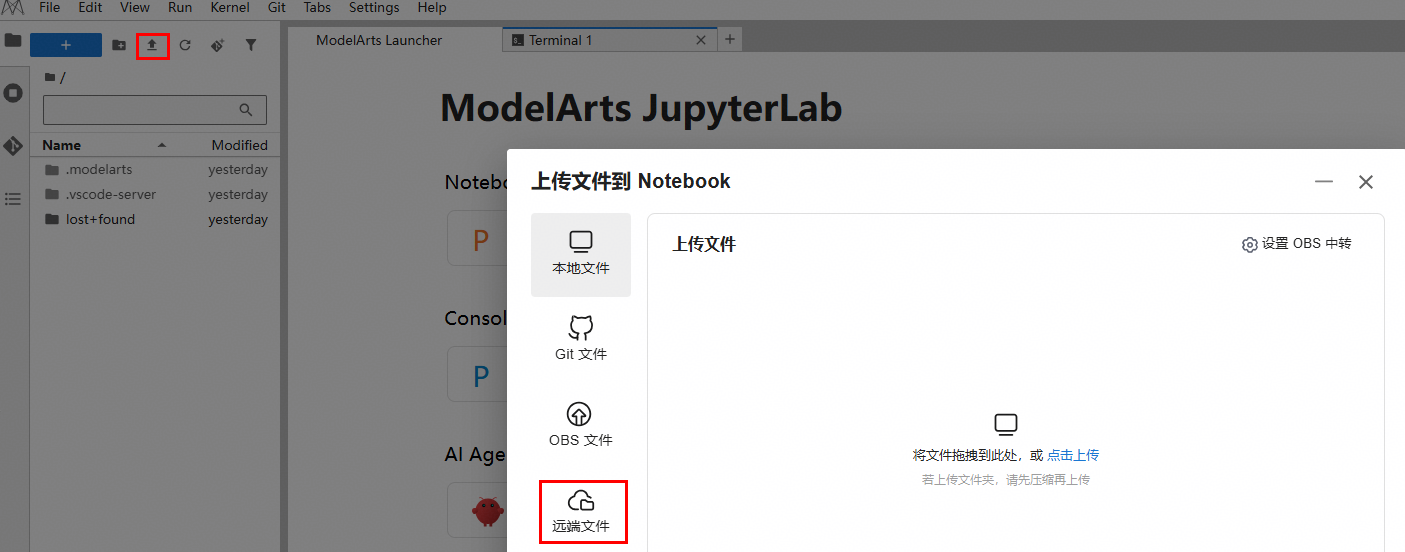Open 设置 OBS 中转 settings
Viewport: 1405px width, 552px height.
tap(1296, 244)
